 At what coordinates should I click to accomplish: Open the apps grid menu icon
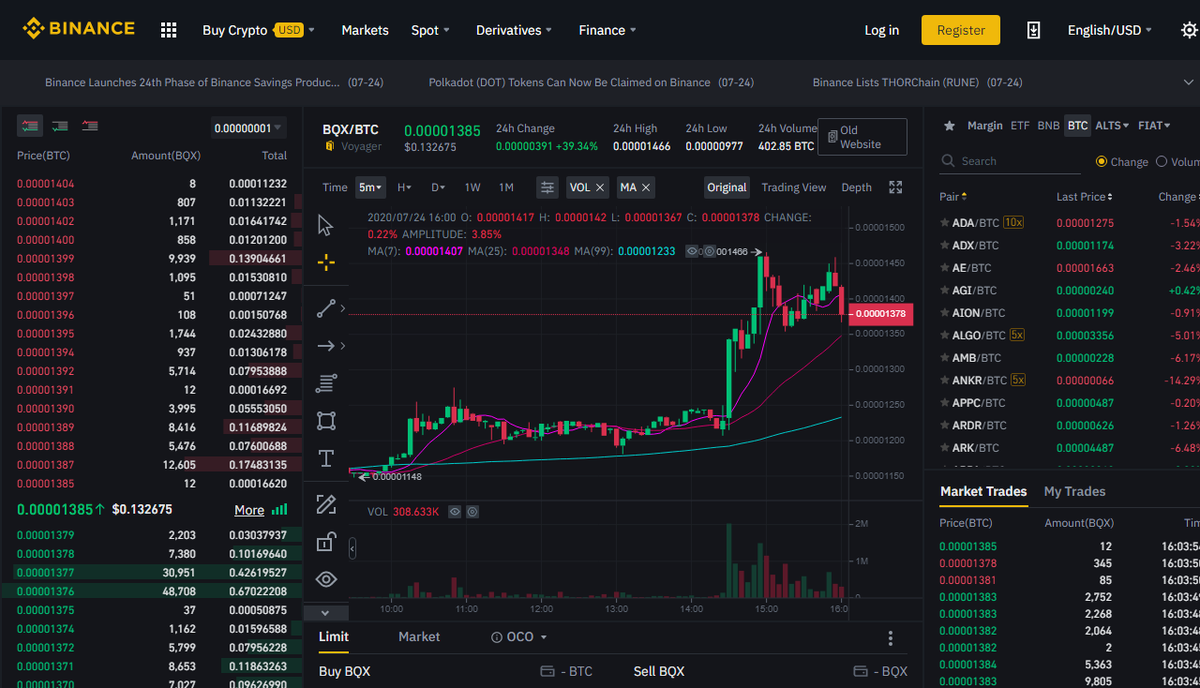[168, 30]
